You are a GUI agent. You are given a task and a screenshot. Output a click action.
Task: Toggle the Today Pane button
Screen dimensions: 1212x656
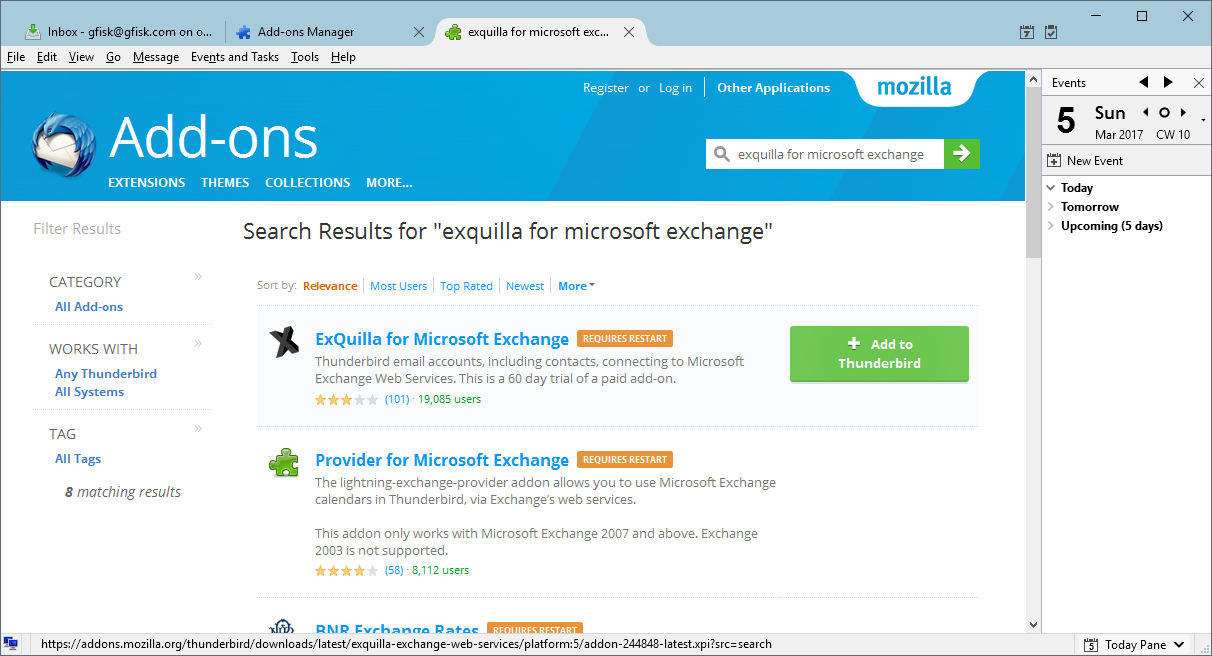tap(1135, 645)
